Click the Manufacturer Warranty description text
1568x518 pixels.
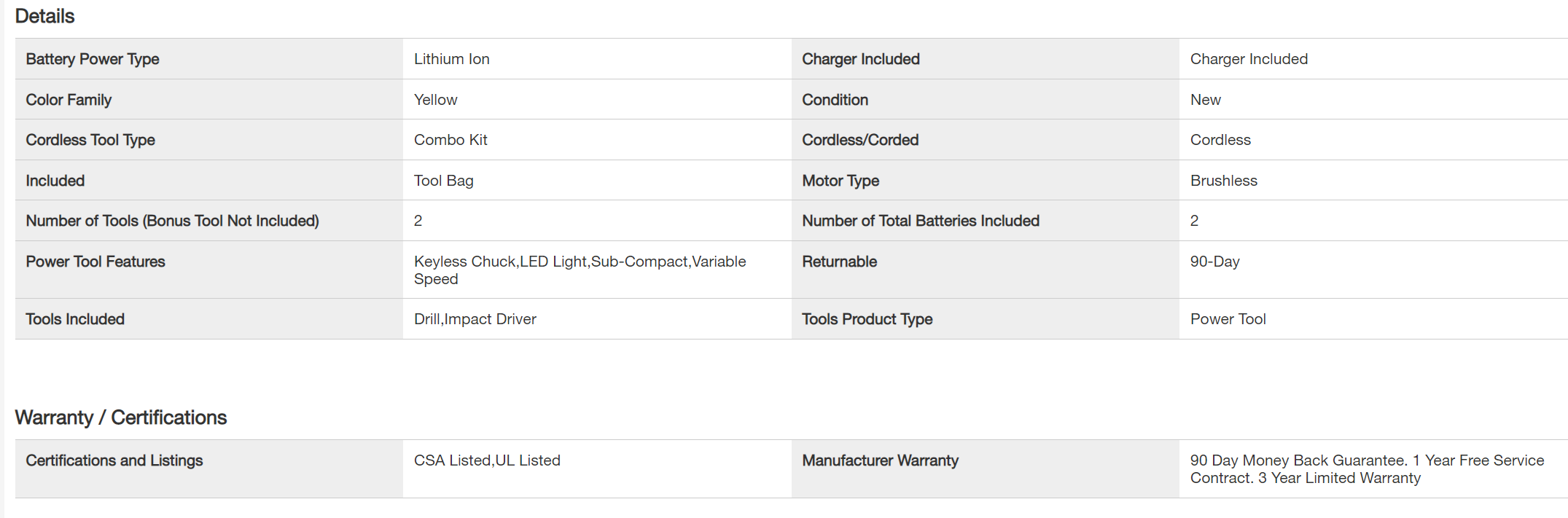(1366, 469)
